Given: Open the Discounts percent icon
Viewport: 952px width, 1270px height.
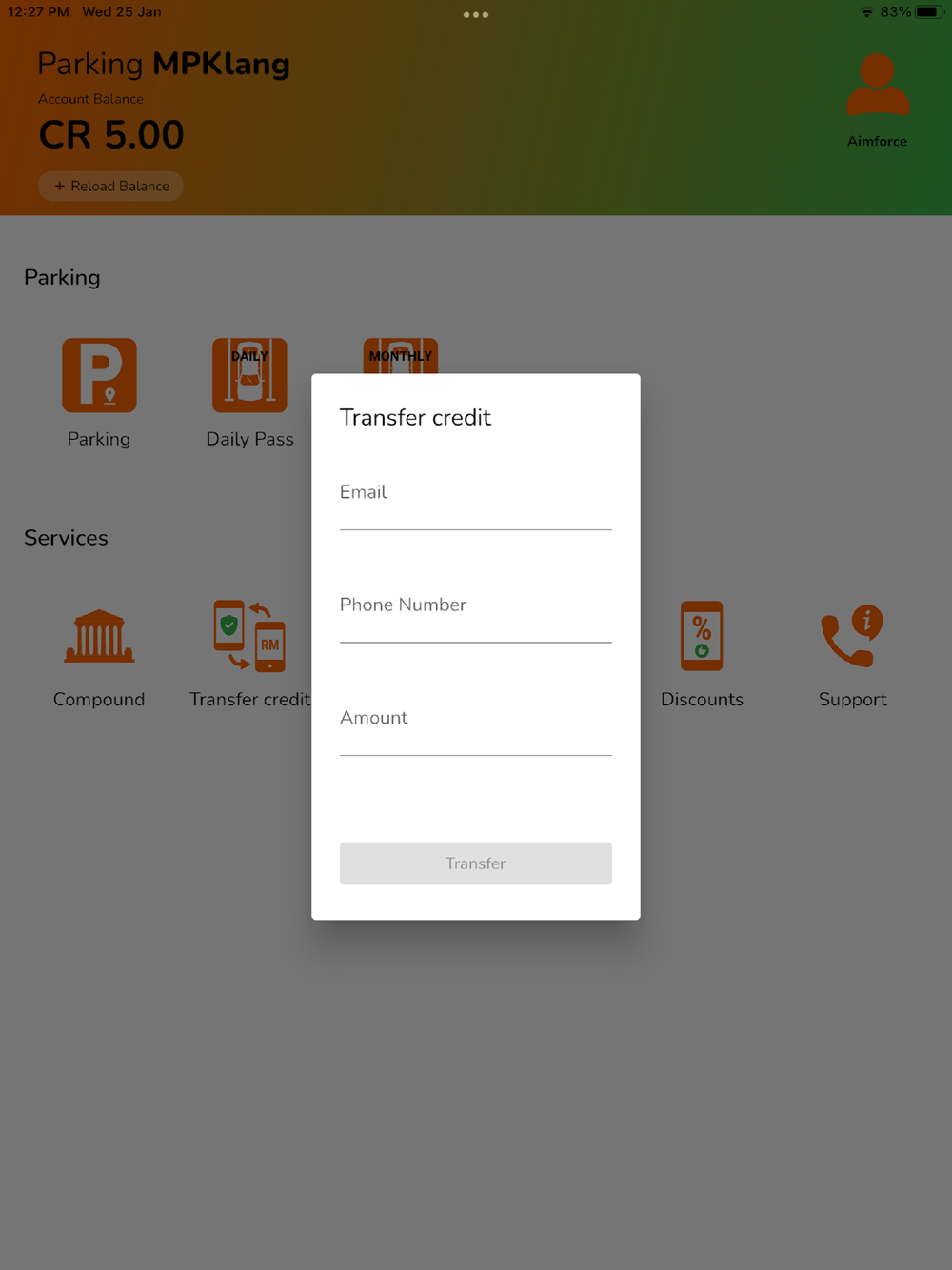Looking at the screenshot, I should point(702,636).
